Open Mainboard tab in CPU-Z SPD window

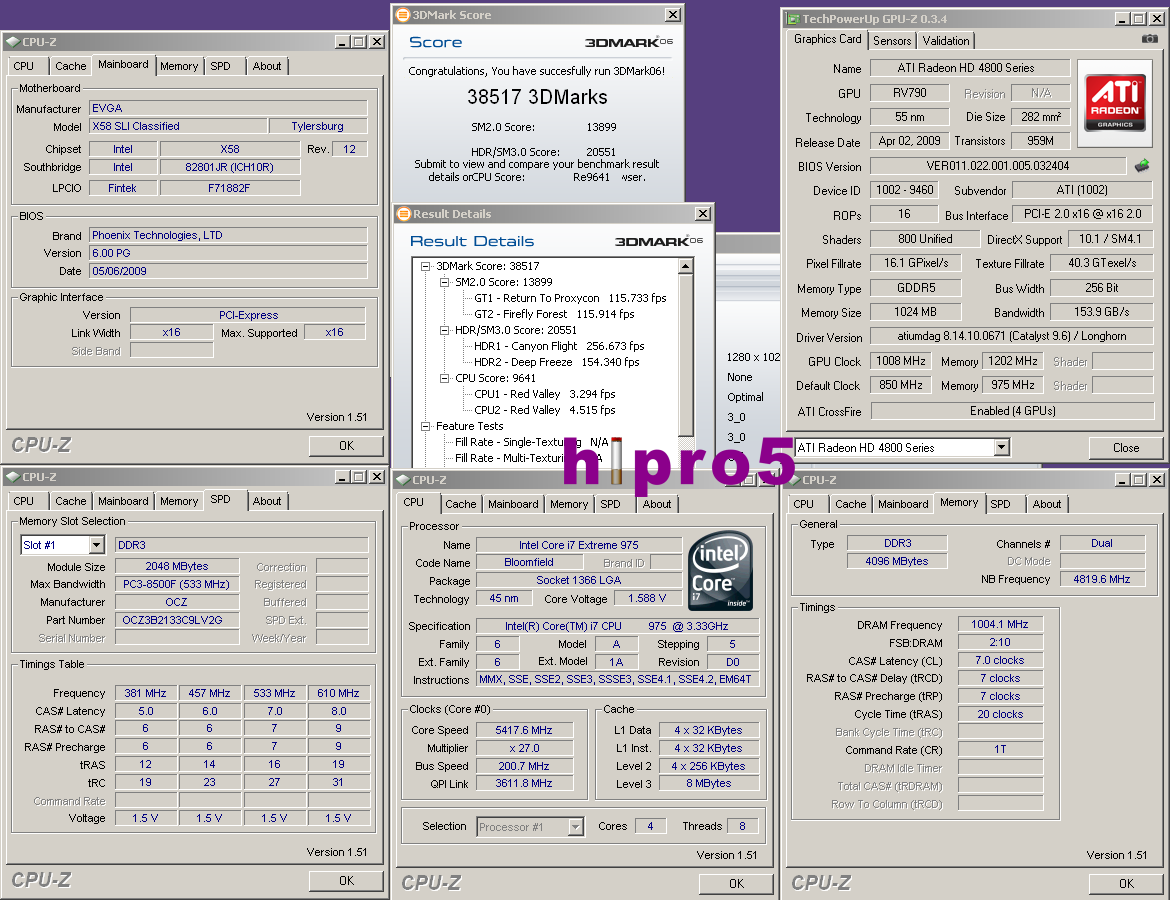(x=123, y=501)
